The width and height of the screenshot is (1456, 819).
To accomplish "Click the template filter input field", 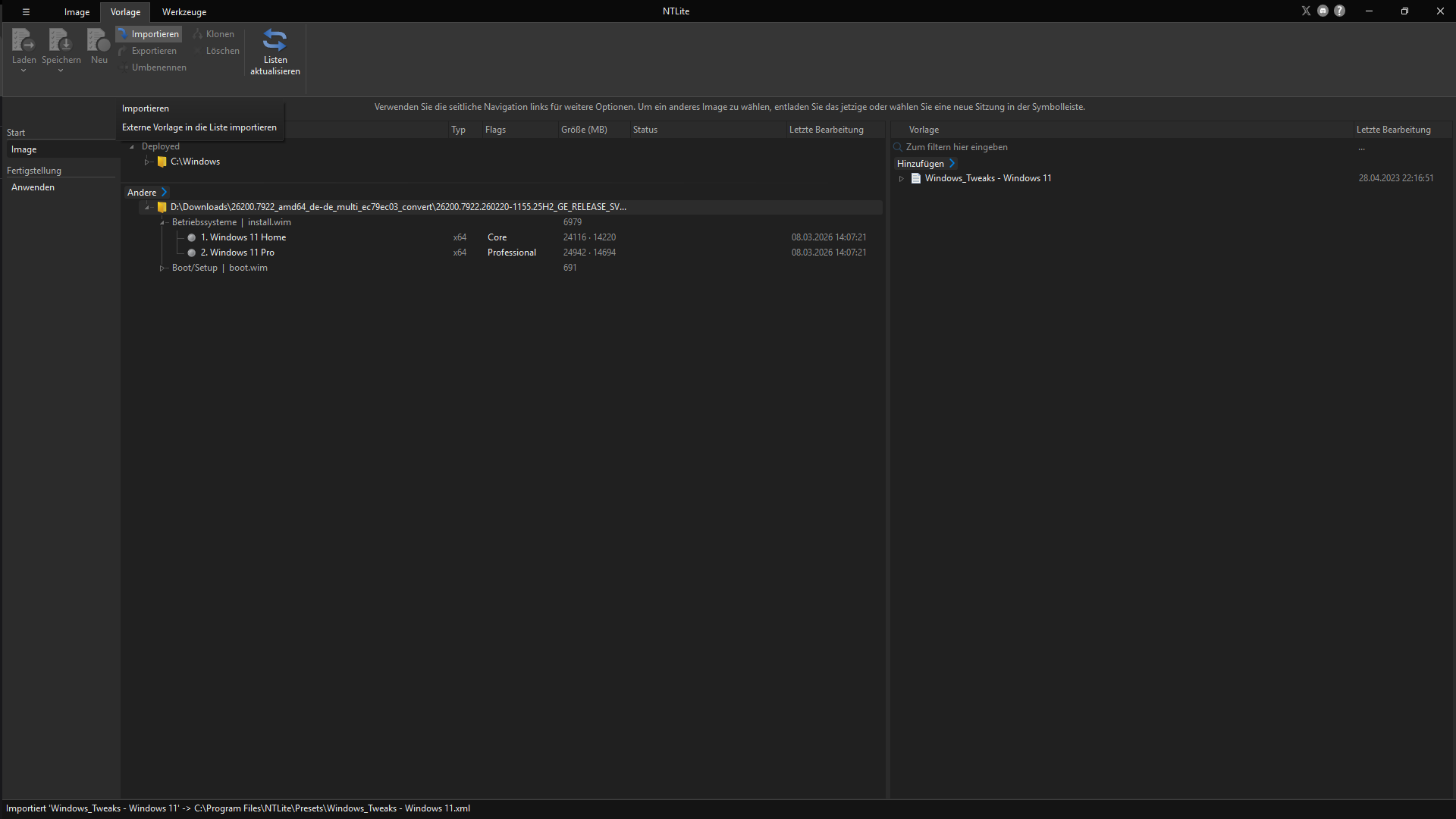I will click(1122, 147).
